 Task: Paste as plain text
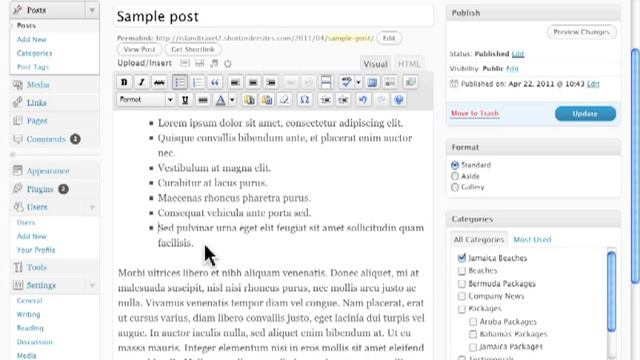(249, 100)
